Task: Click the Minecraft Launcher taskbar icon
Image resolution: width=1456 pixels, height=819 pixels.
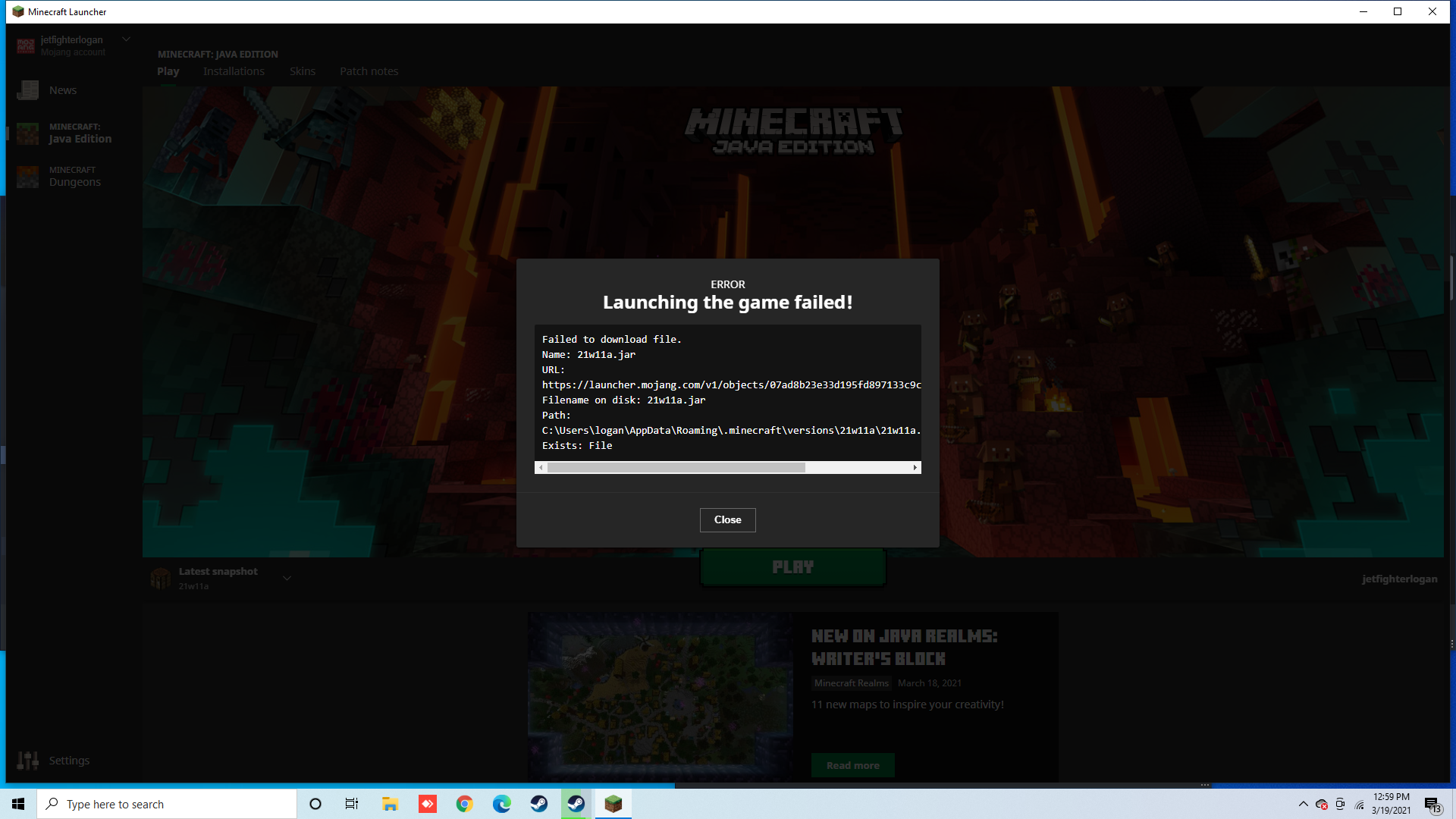Action: pos(613,804)
